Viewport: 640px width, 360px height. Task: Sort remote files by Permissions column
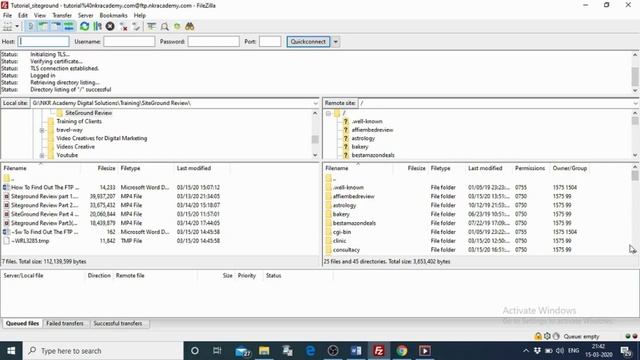click(x=530, y=168)
